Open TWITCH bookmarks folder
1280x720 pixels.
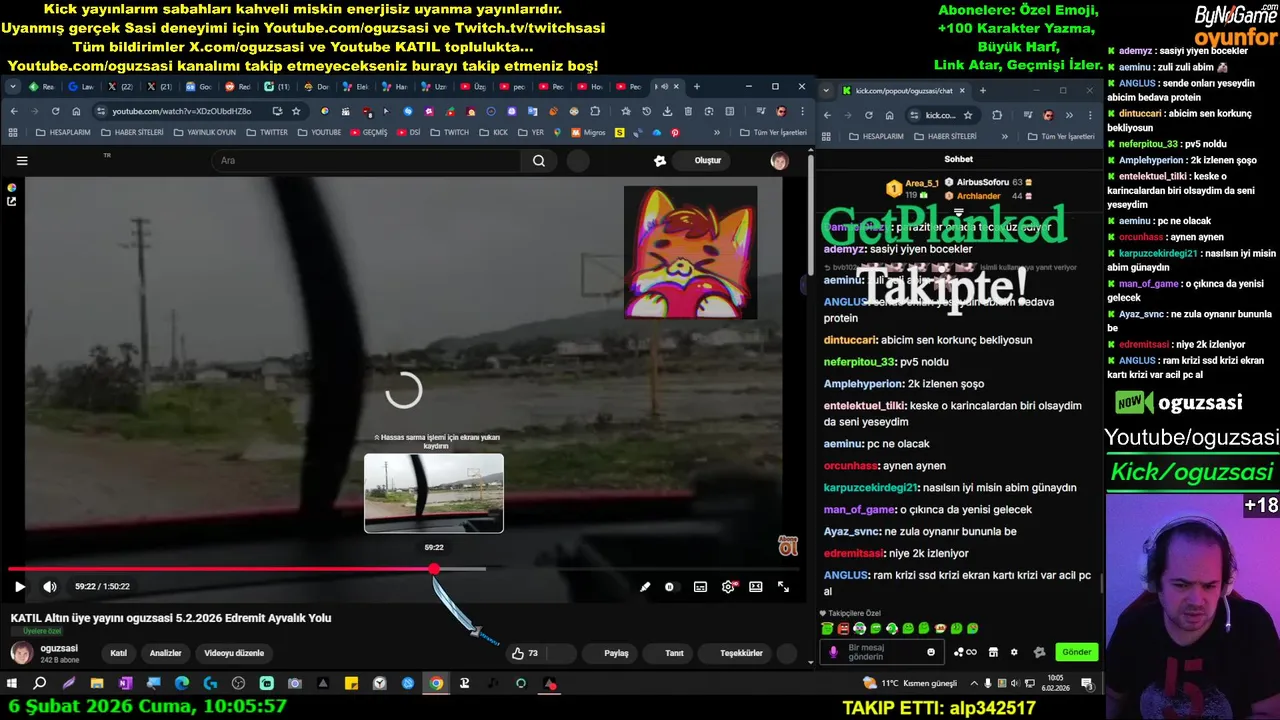449,132
